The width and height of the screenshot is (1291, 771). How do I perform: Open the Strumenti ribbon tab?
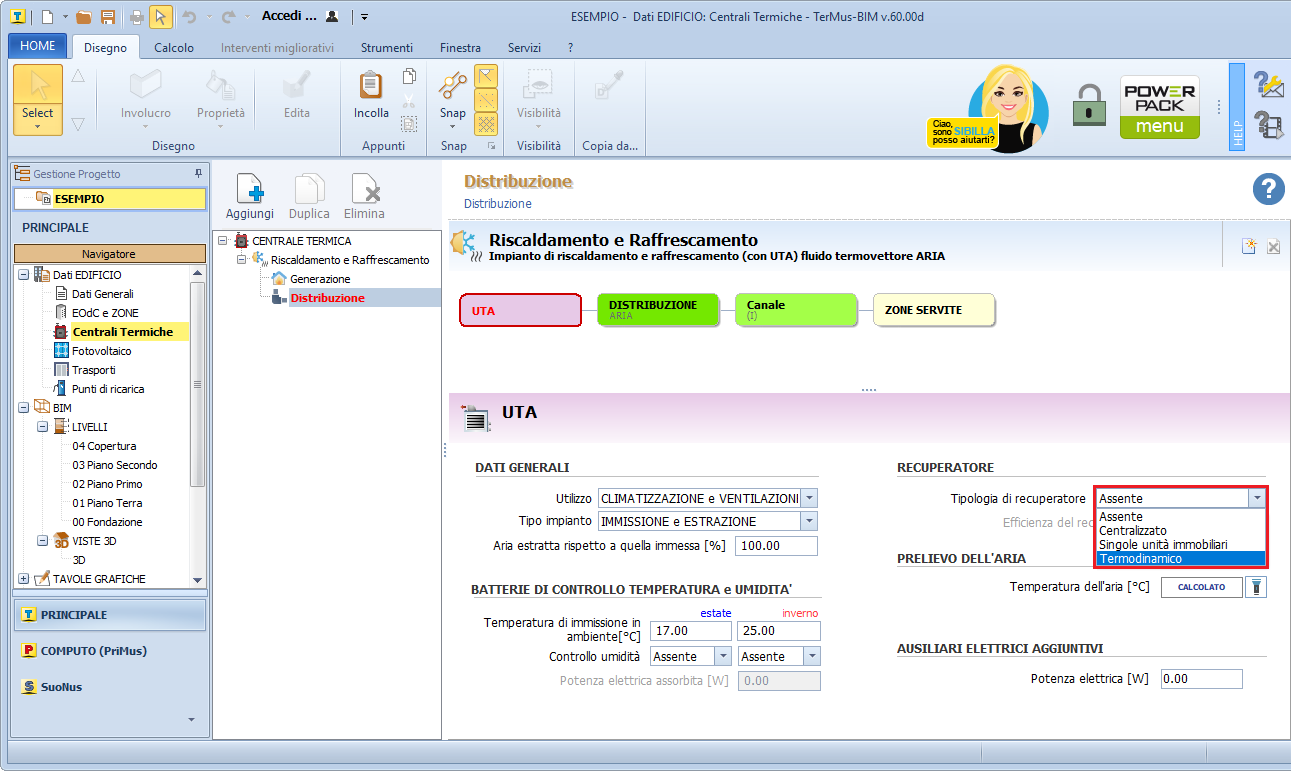point(386,47)
